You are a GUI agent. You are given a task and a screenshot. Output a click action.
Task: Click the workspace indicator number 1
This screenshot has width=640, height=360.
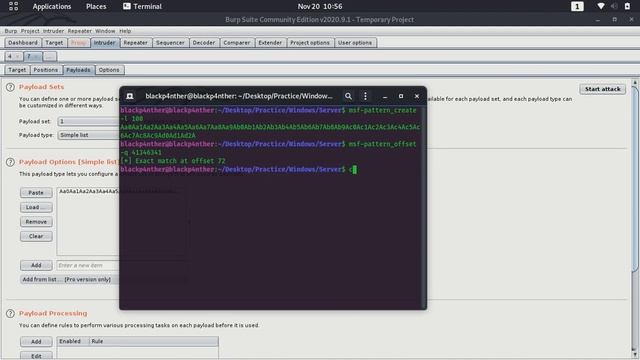tap(577, 6)
